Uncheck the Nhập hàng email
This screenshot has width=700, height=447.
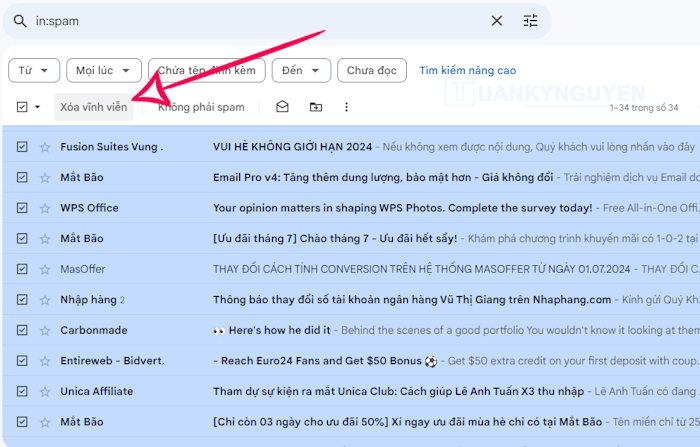(x=22, y=300)
